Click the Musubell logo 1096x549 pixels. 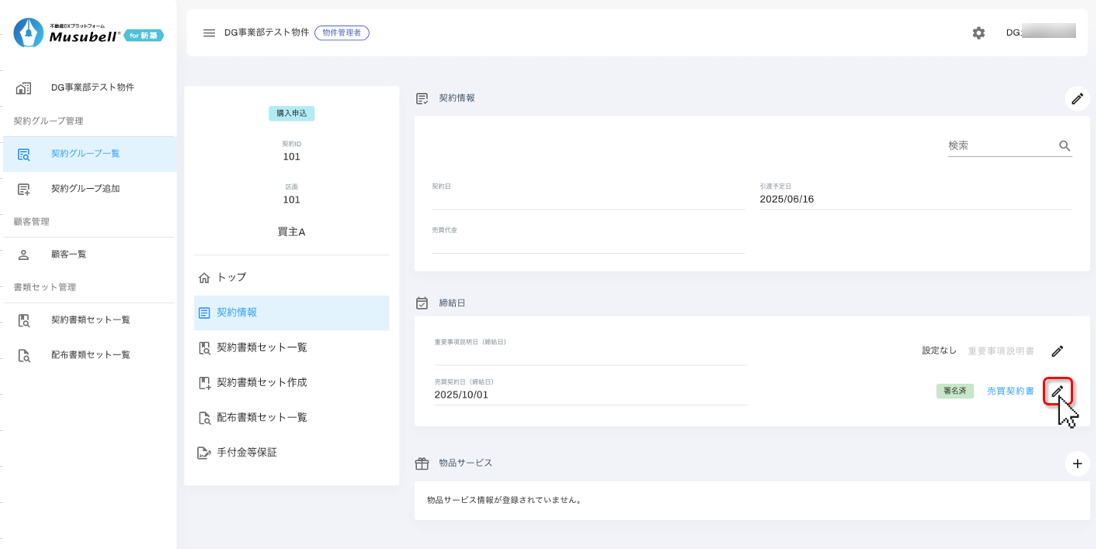(x=88, y=33)
